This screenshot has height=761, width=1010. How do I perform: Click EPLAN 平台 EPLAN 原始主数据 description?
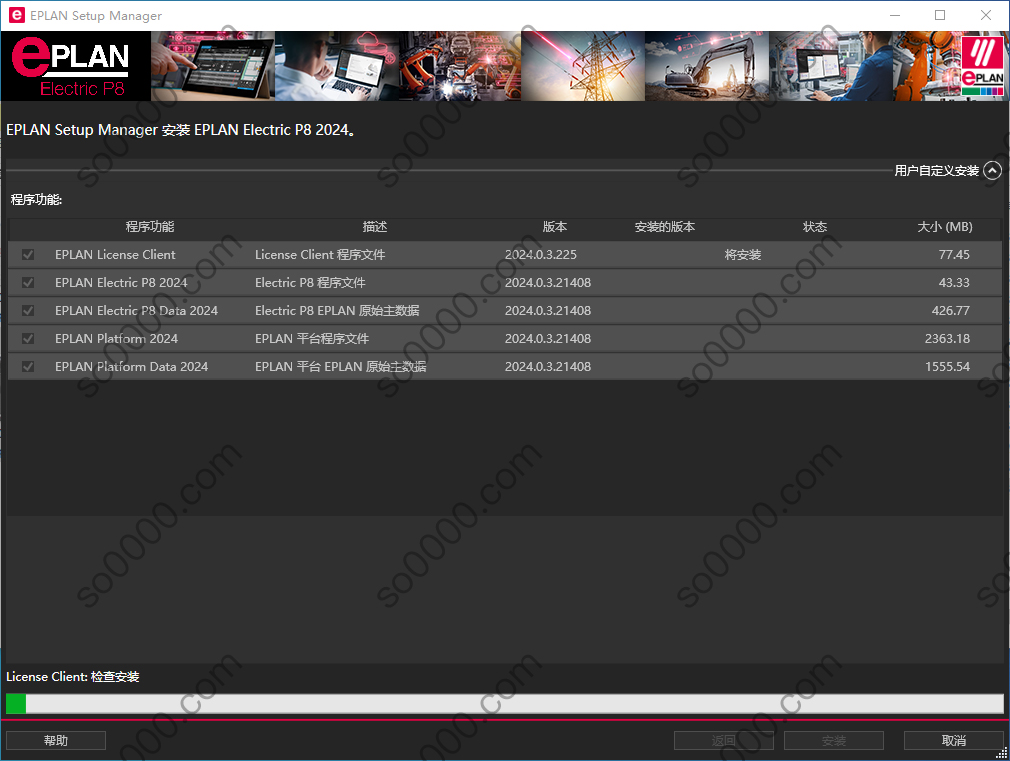341,367
